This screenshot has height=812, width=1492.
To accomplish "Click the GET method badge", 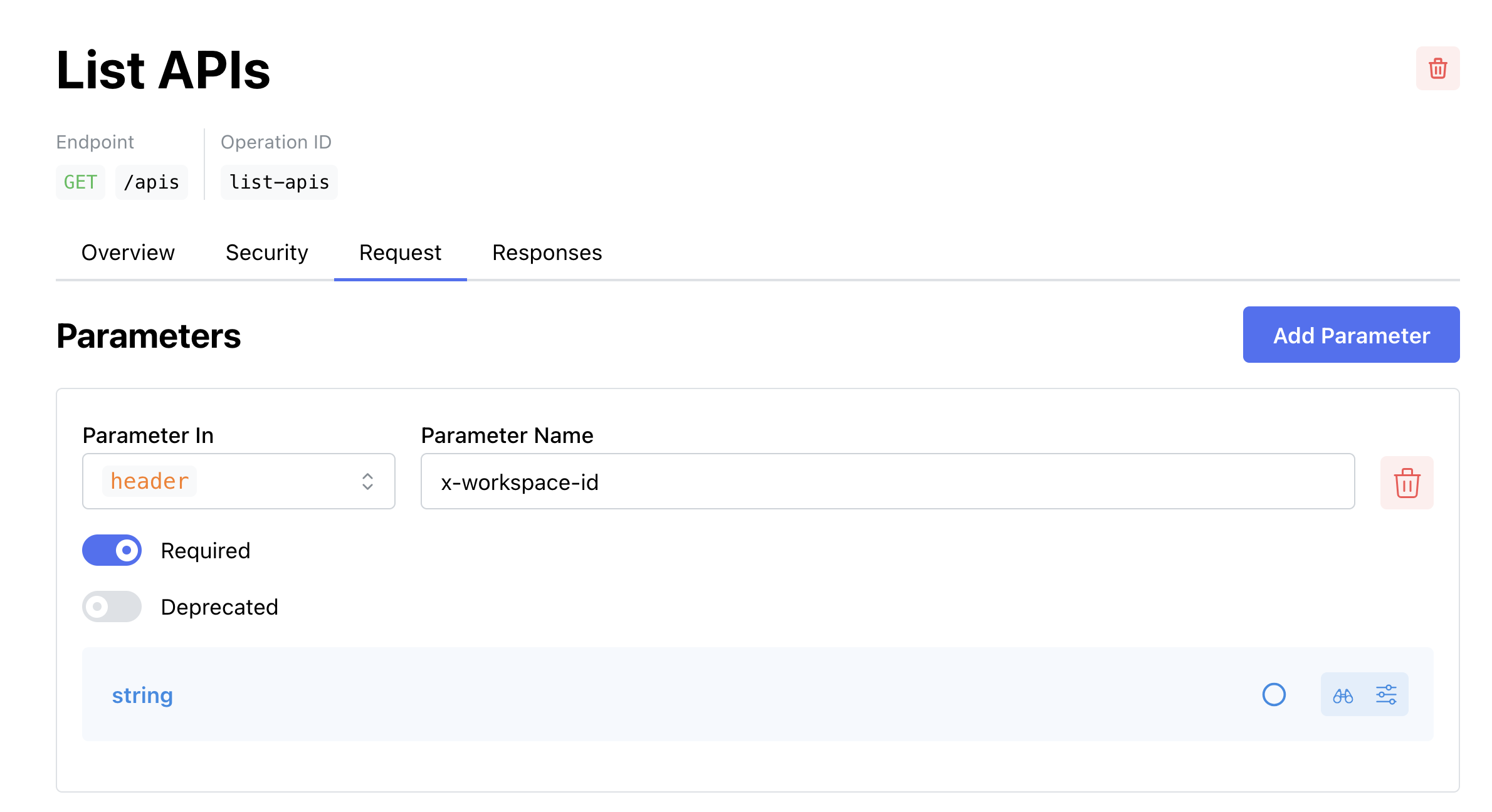I will pos(80,182).
